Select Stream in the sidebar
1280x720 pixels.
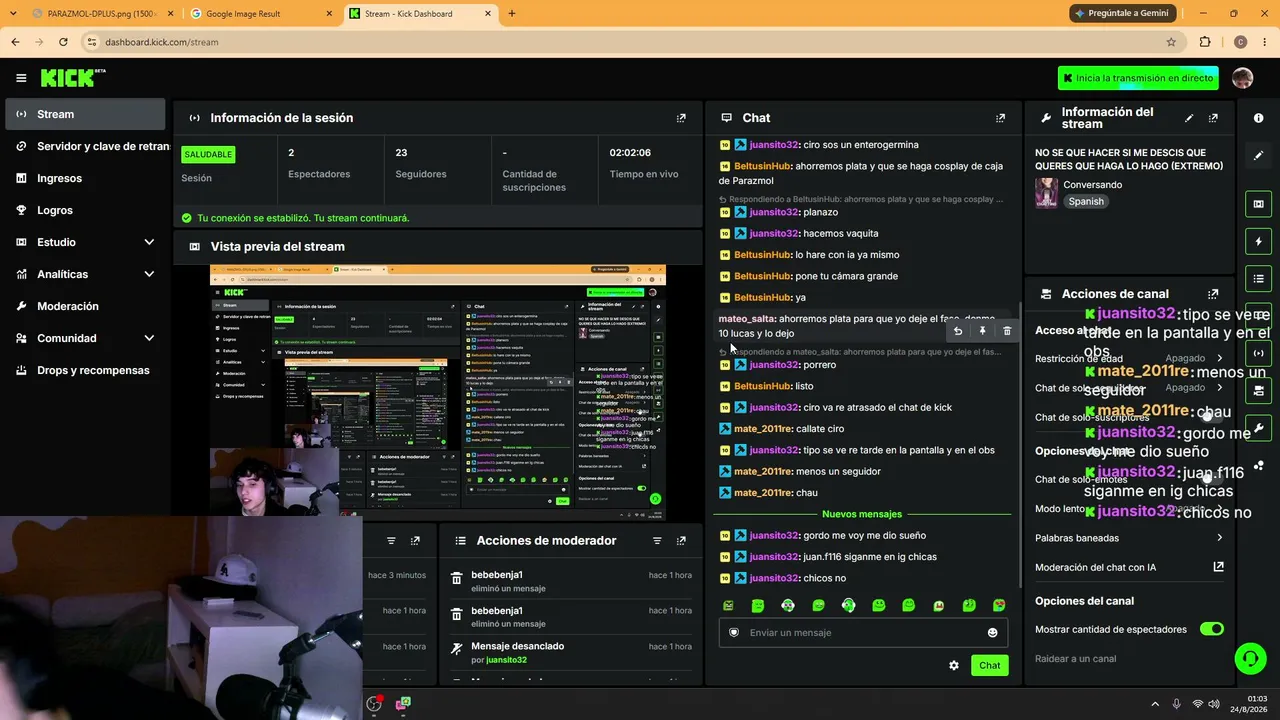click(85, 114)
